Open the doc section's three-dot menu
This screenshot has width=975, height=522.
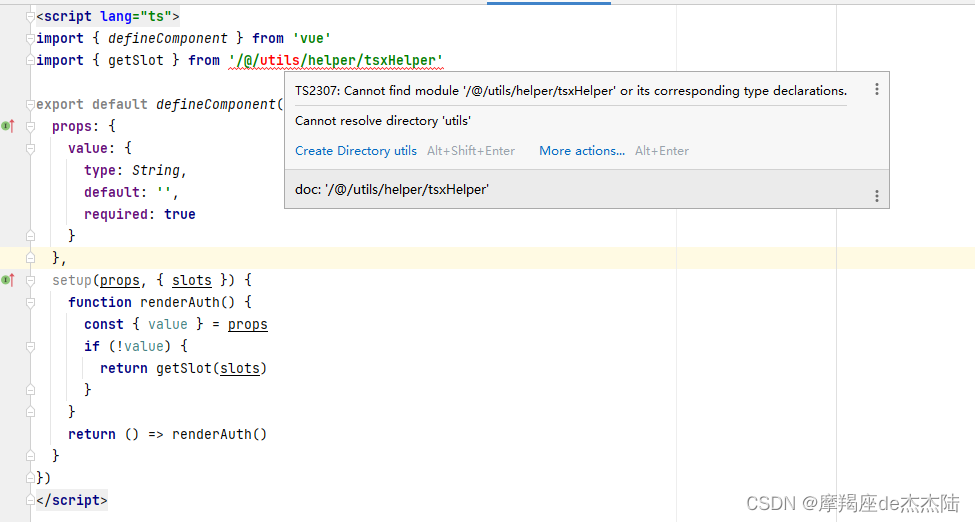point(877,196)
